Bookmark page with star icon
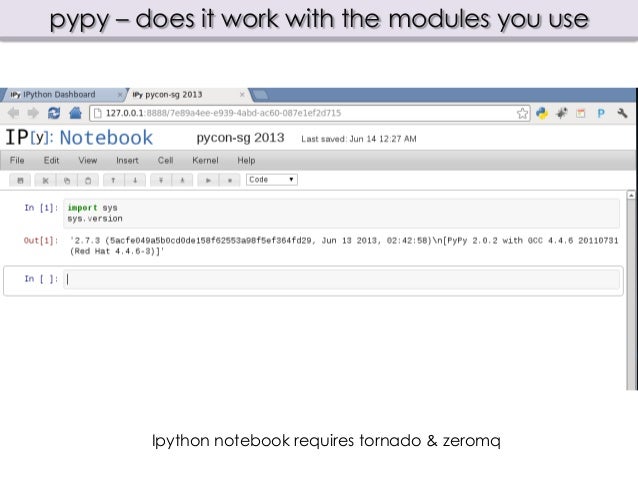 point(522,113)
